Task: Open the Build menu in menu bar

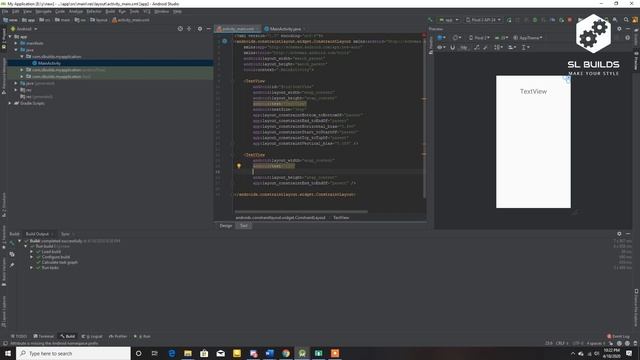Action: tap(110, 11)
